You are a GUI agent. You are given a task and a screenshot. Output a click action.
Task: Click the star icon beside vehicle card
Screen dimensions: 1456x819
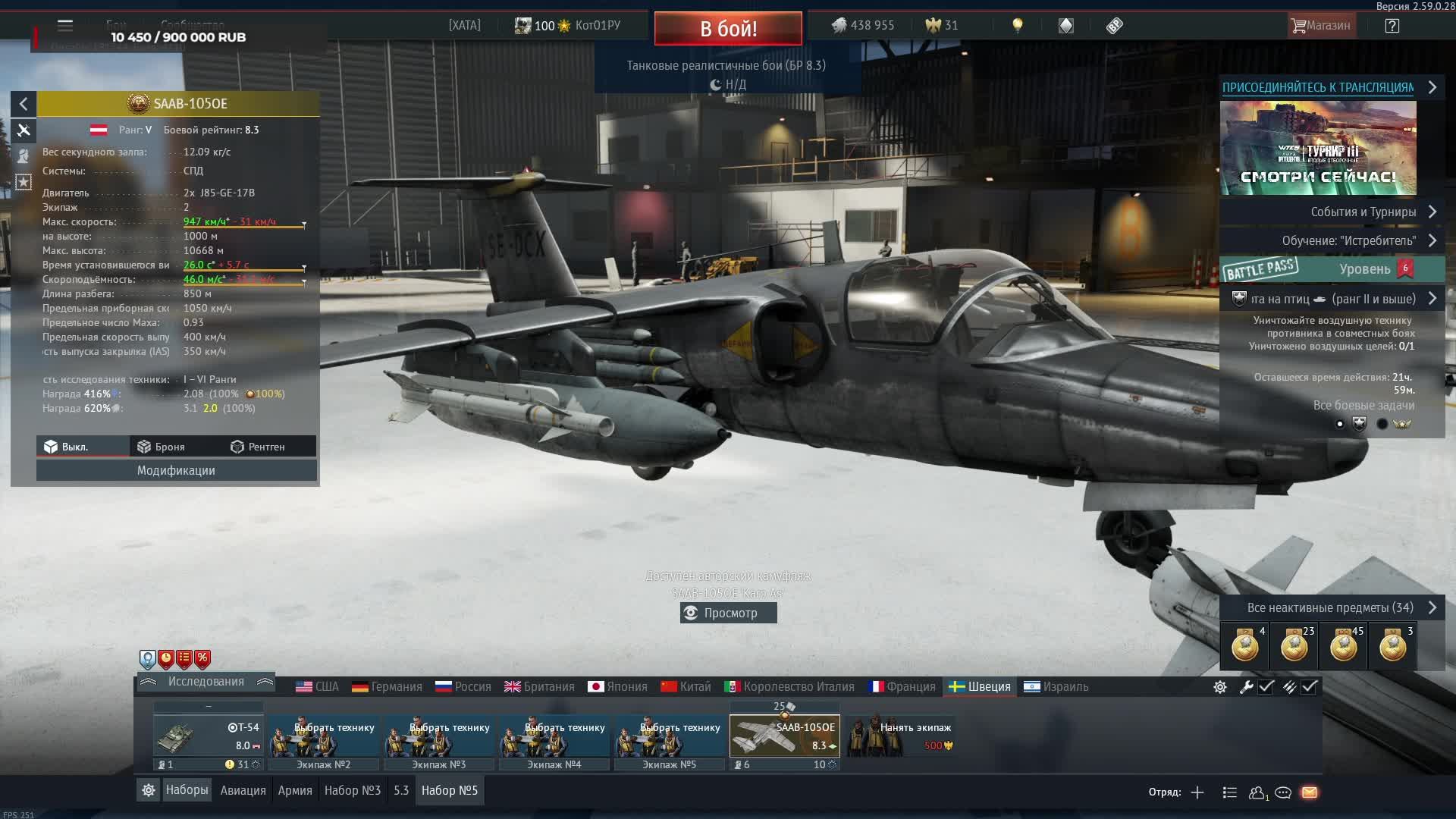24,182
